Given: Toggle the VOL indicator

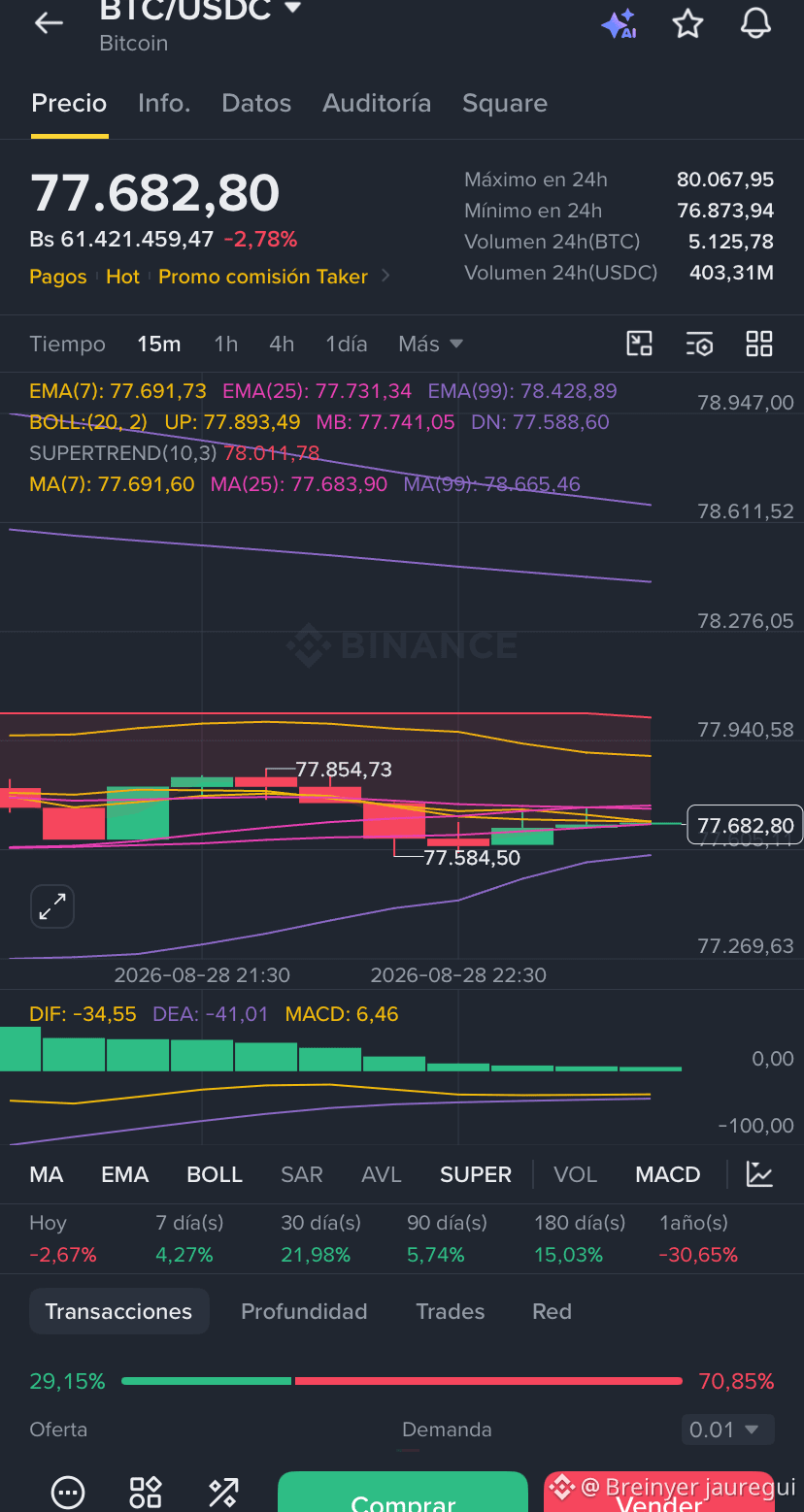Looking at the screenshot, I should pos(576,1174).
